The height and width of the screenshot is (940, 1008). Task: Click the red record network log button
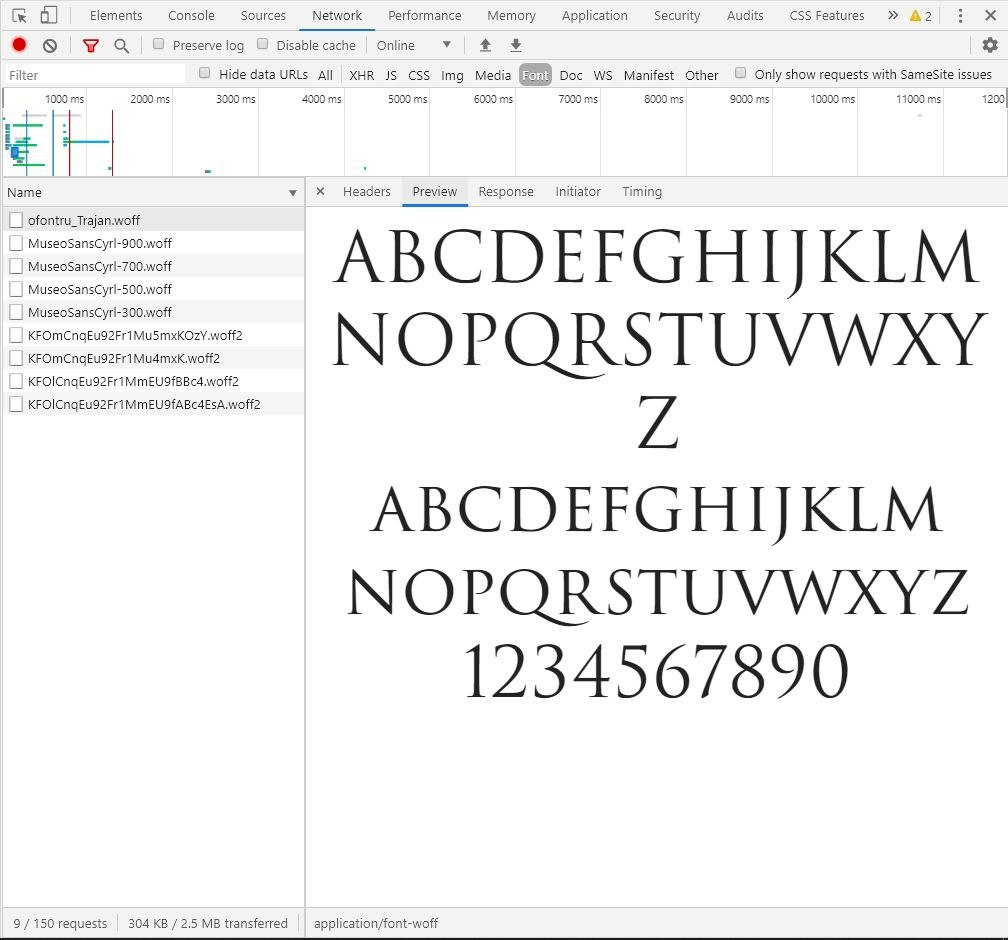[x=19, y=45]
